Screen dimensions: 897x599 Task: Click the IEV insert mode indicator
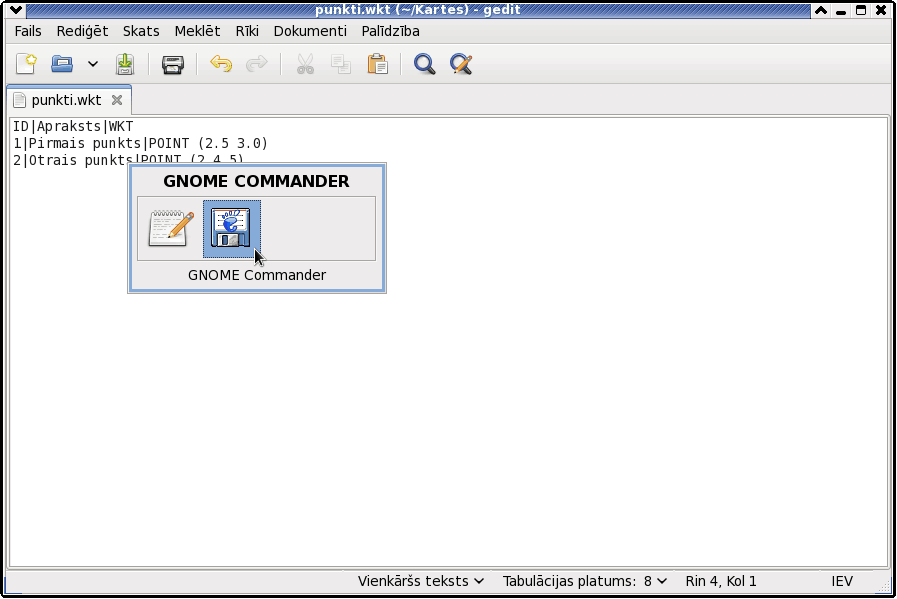(842, 581)
